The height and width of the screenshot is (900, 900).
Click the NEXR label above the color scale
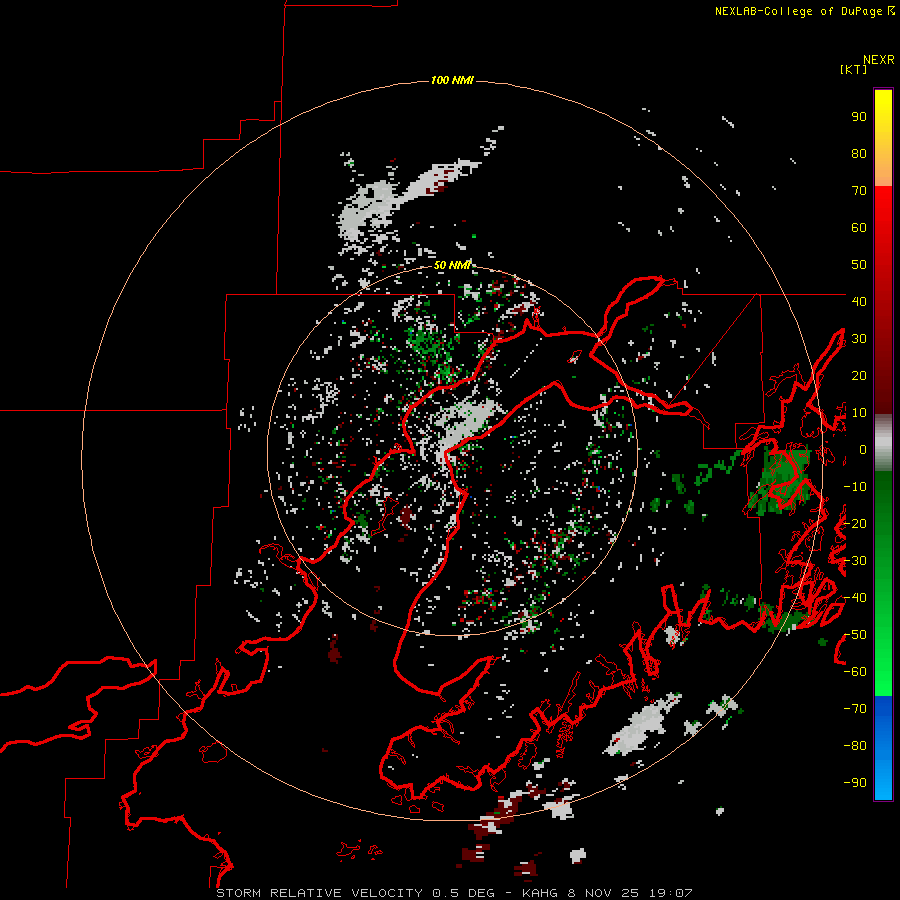point(879,60)
